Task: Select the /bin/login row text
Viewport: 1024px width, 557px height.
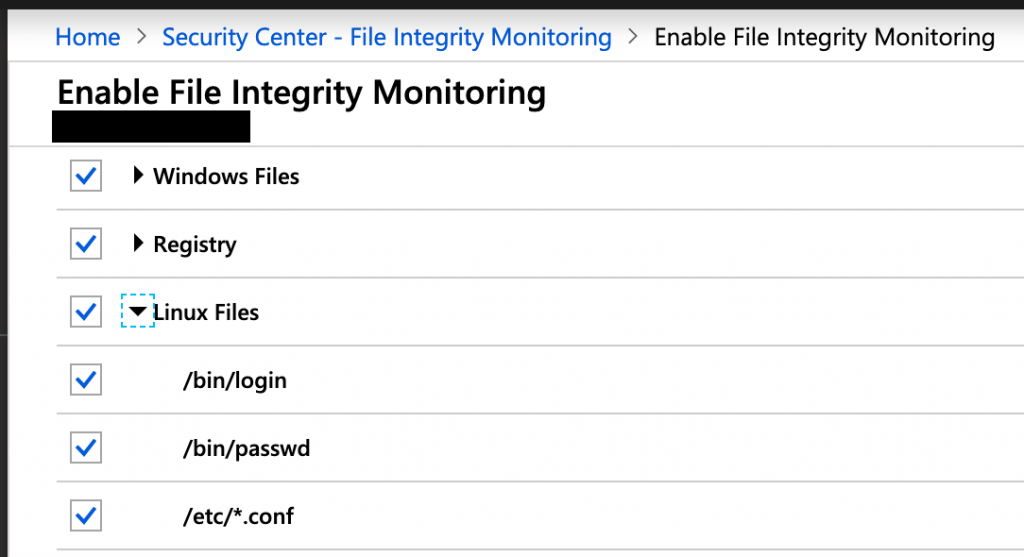Action: pyautogui.click(x=235, y=380)
